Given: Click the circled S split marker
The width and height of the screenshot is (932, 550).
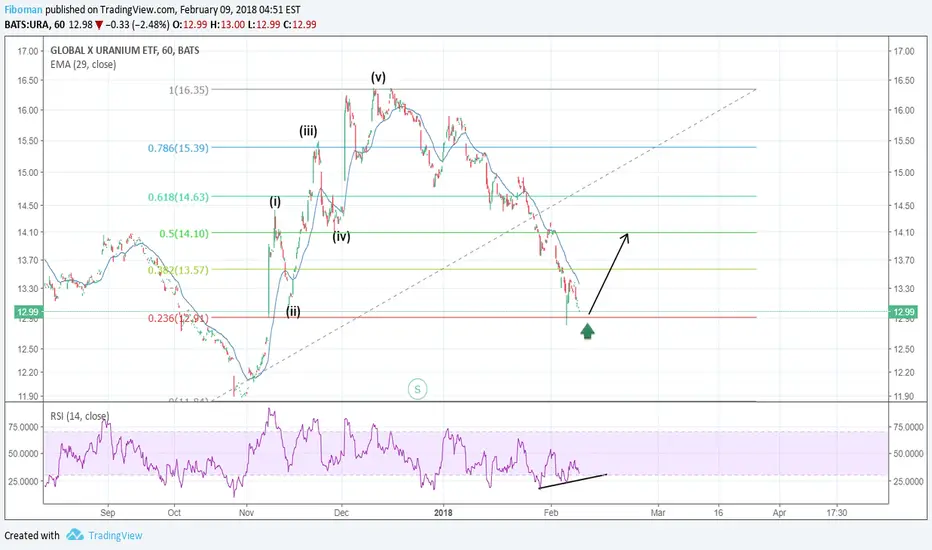Looking at the screenshot, I should click(417, 389).
